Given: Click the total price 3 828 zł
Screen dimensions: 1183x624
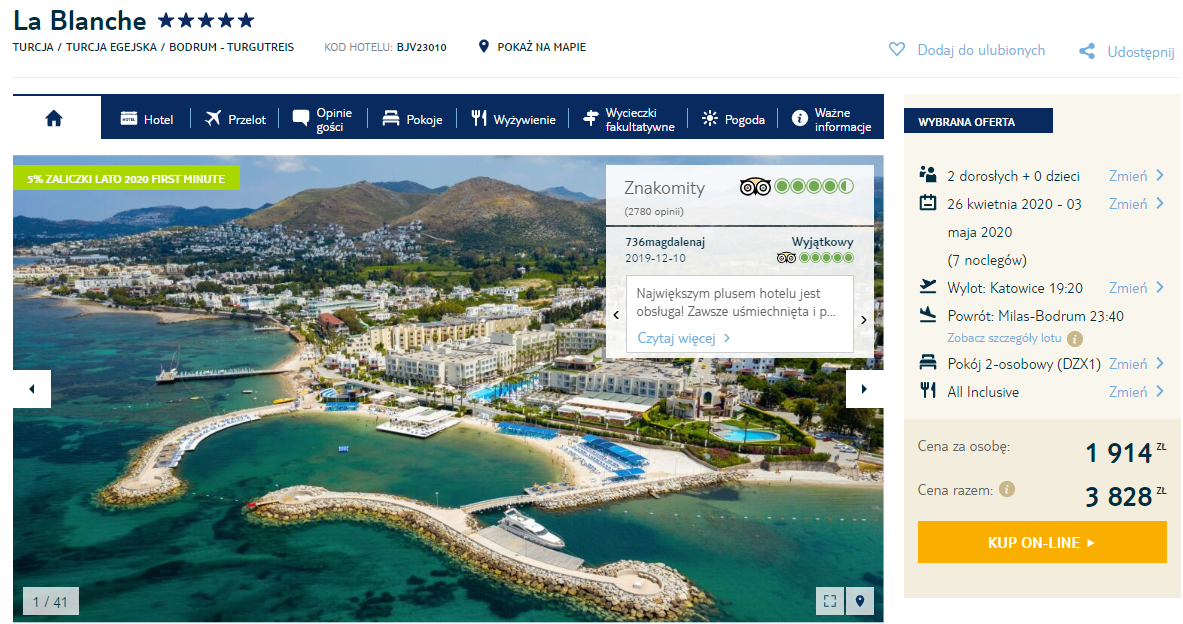Looking at the screenshot, I should pos(1125,496).
